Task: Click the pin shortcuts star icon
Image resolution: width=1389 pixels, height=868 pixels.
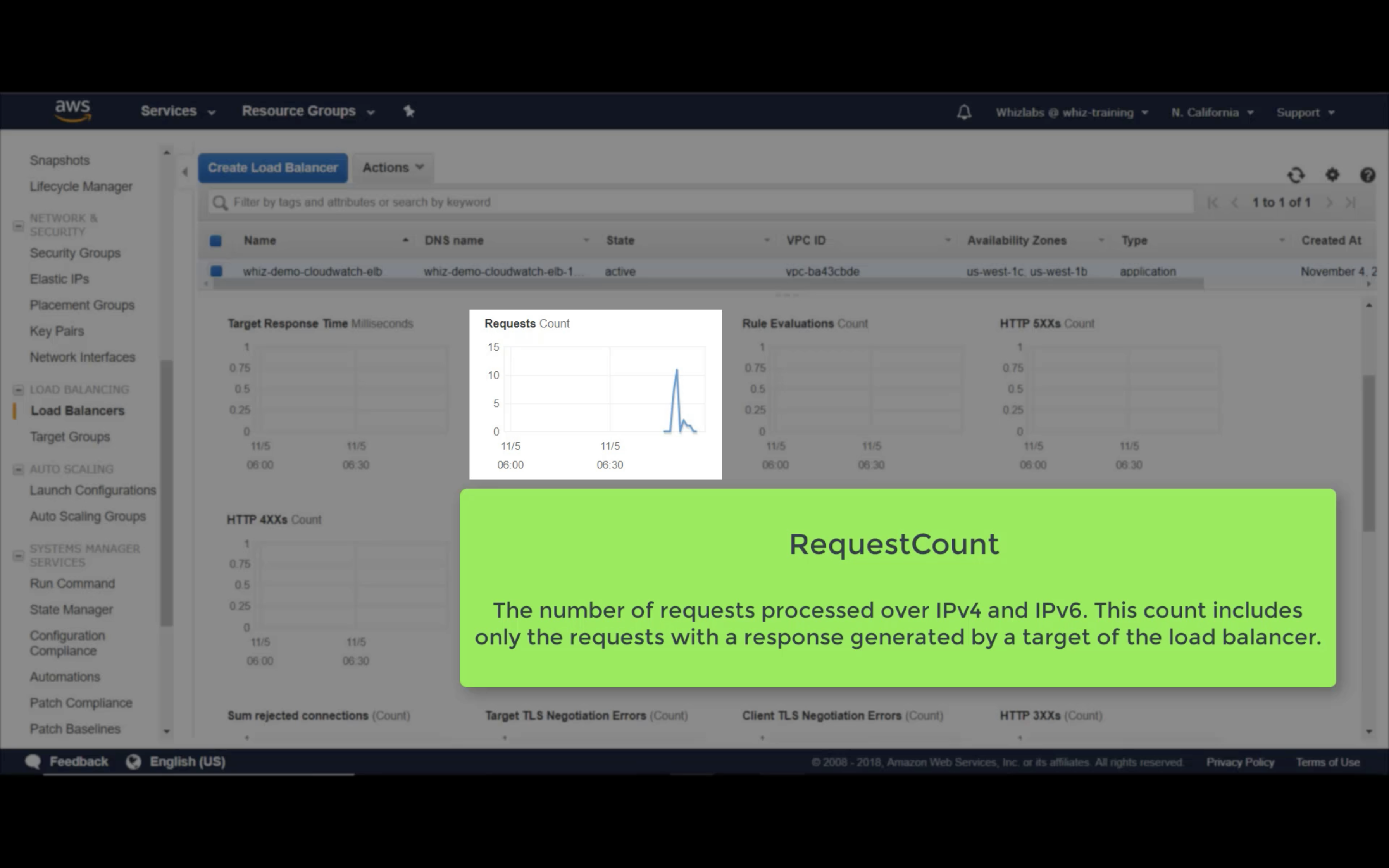Action: (x=408, y=111)
